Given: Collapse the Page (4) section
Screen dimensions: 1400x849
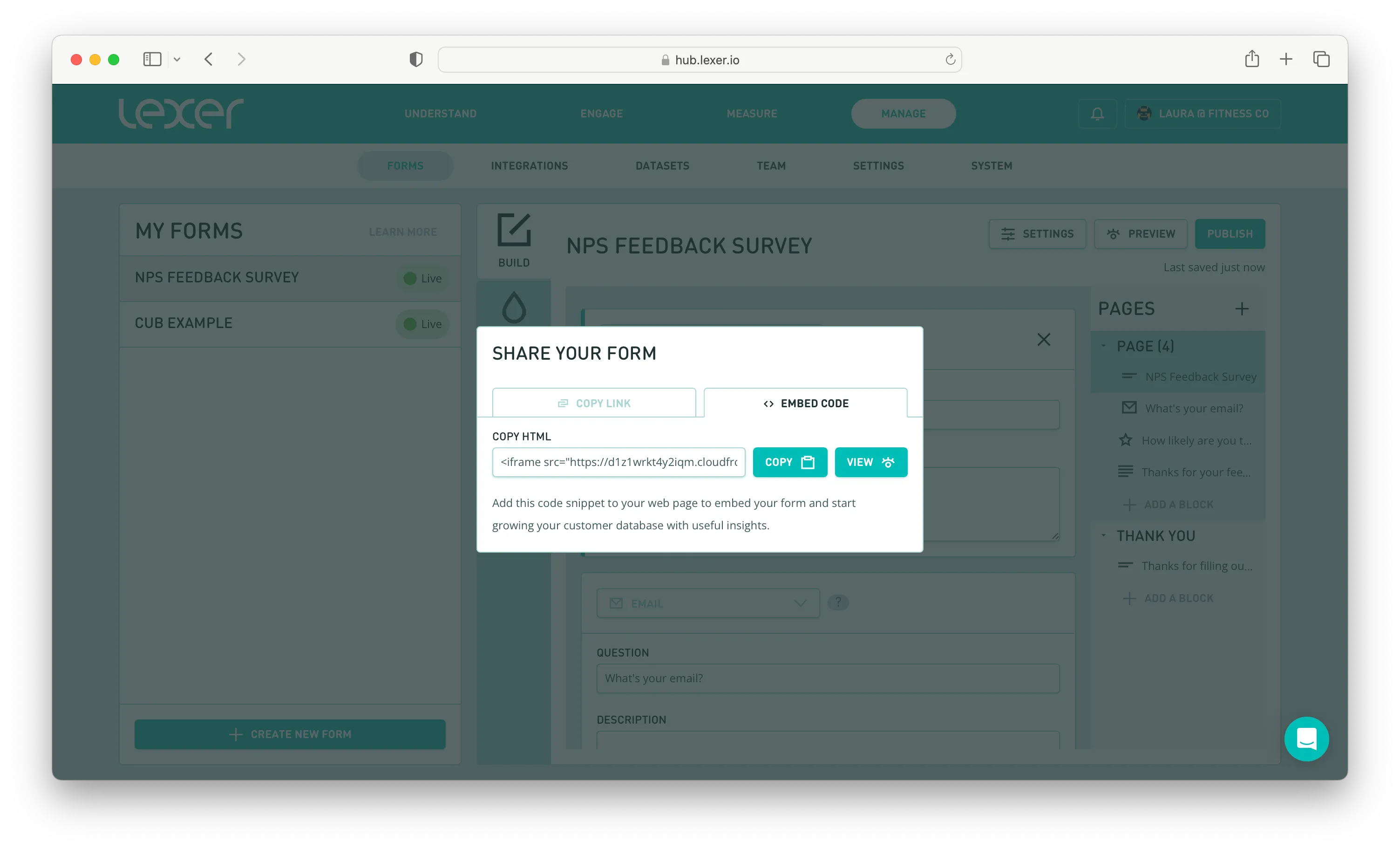Looking at the screenshot, I should [1103, 346].
